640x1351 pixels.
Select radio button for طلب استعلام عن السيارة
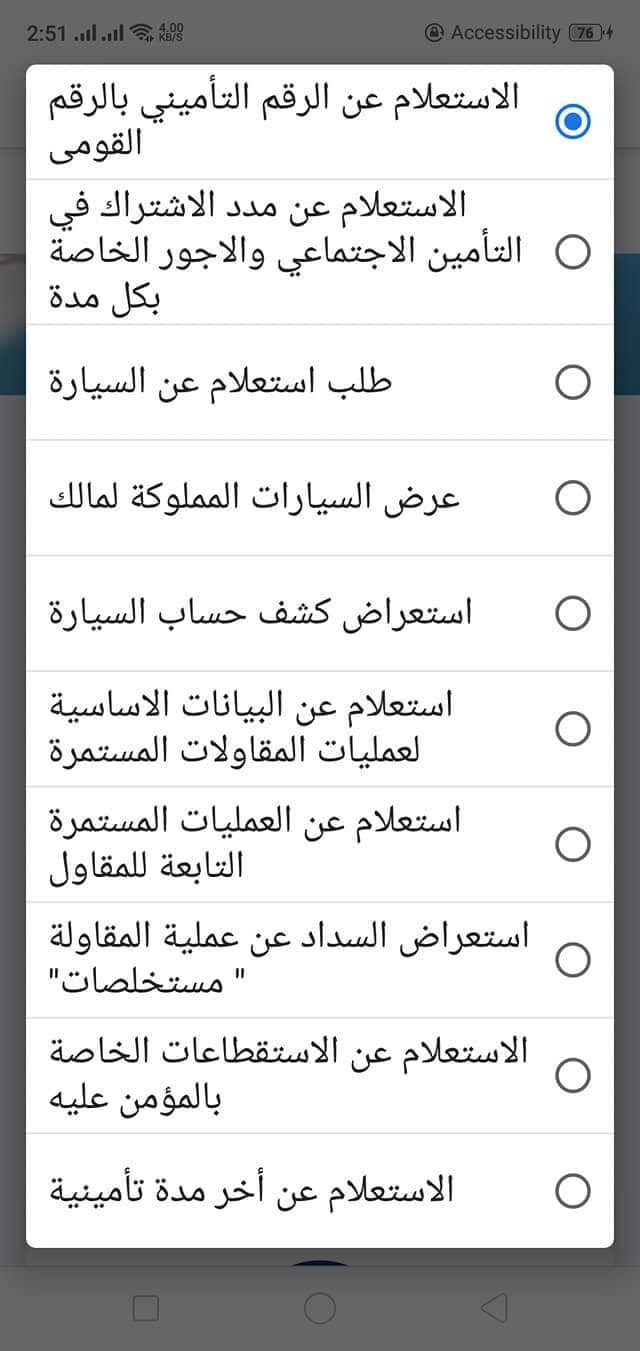pos(572,382)
